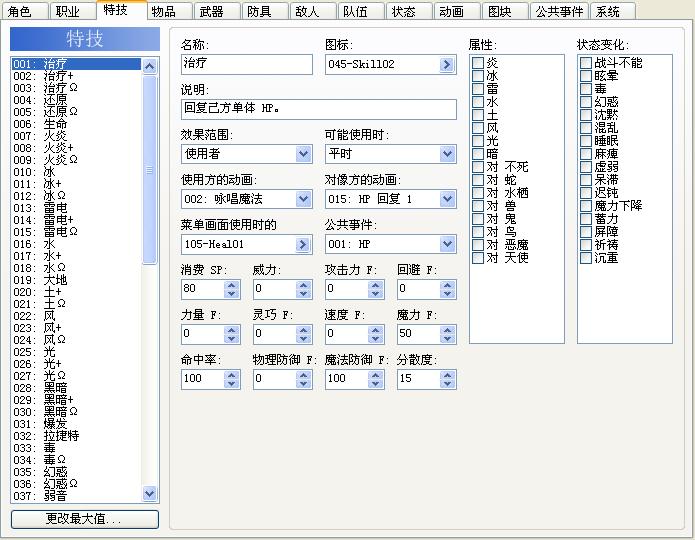695x540 pixels.
Task: Select skill 002: 治疗+
Action: click(76, 76)
